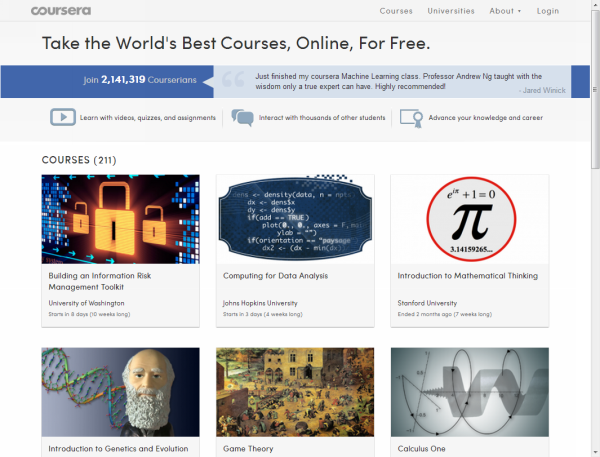Screen dimensions: 600x457
Task: Click 'Advance your knowledge and career' text
Action: (486, 118)
